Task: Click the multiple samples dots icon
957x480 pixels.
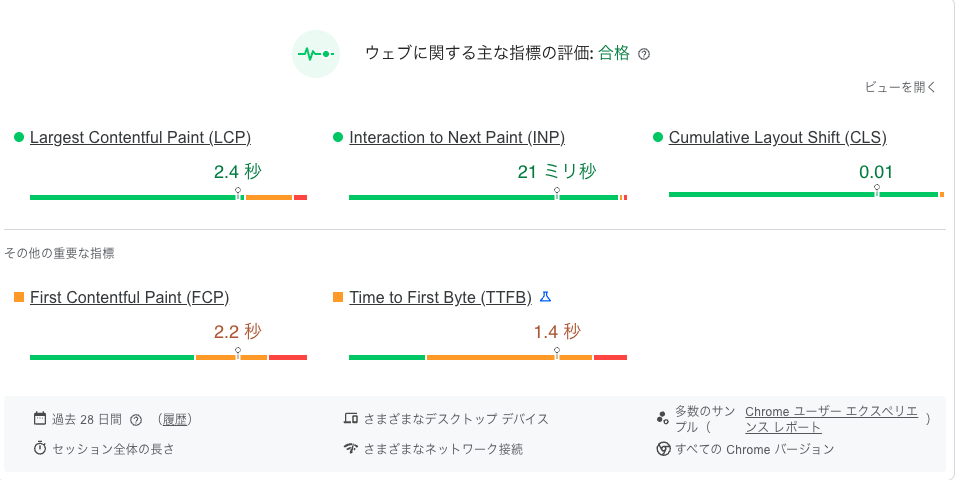Action: 662,418
